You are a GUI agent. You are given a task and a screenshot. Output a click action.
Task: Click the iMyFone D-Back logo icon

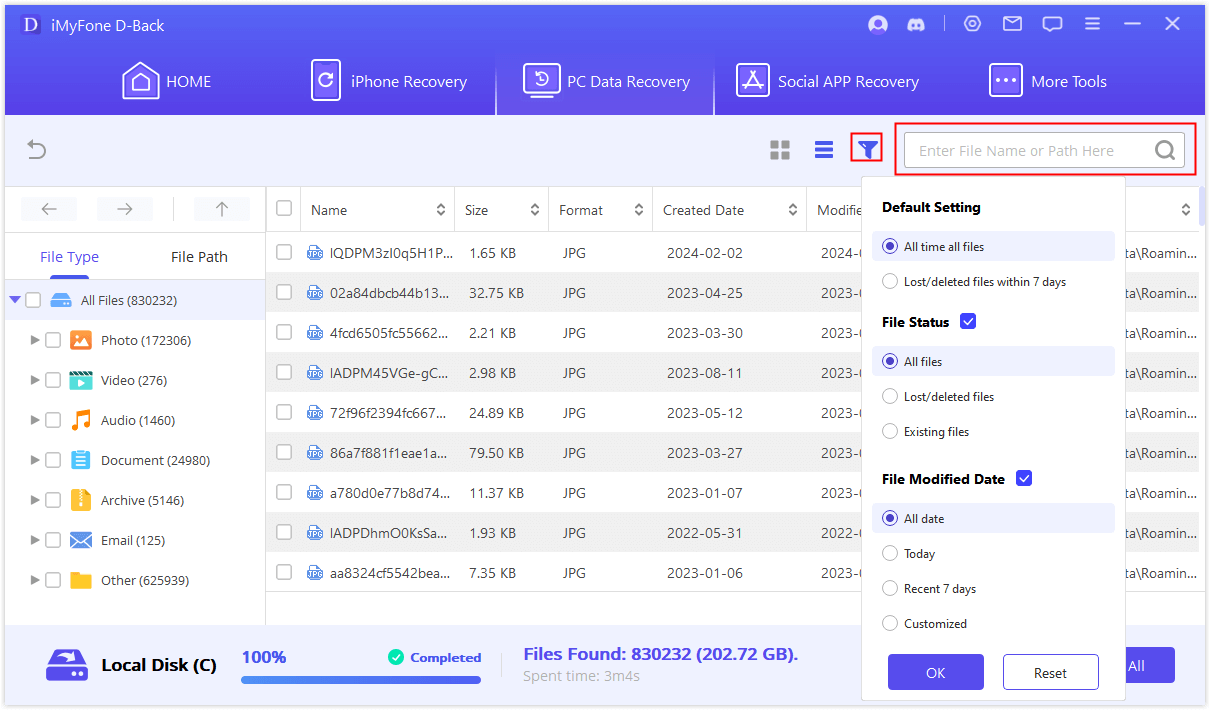pos(31,25)
